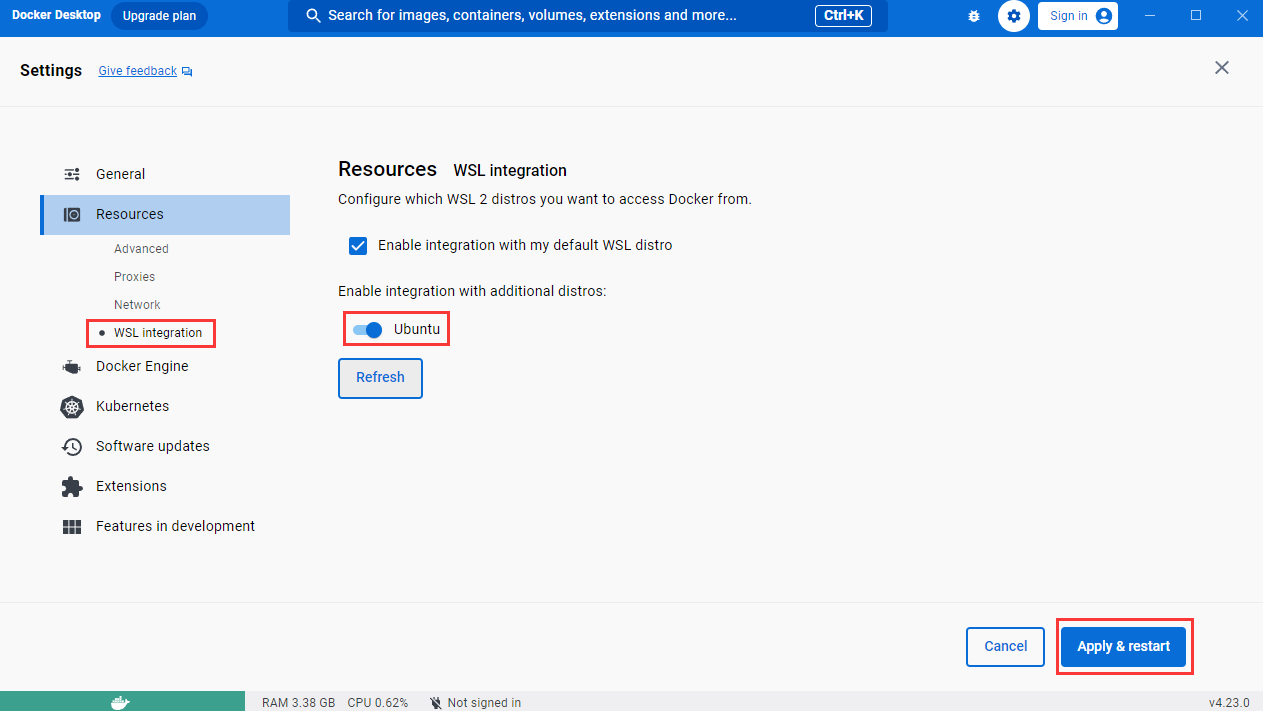This screenshot has width=1263, height=711.
Task: Click the Software updates clock icon
Action: coord(72,446)
